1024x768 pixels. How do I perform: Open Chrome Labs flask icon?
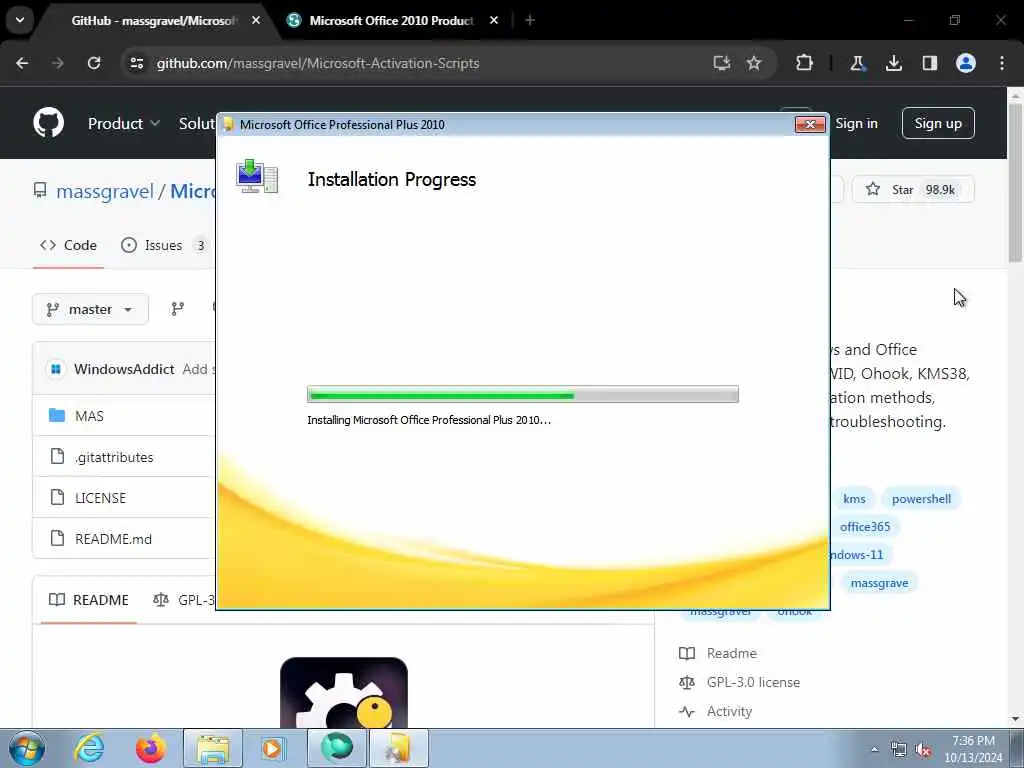tap(857, 63)
